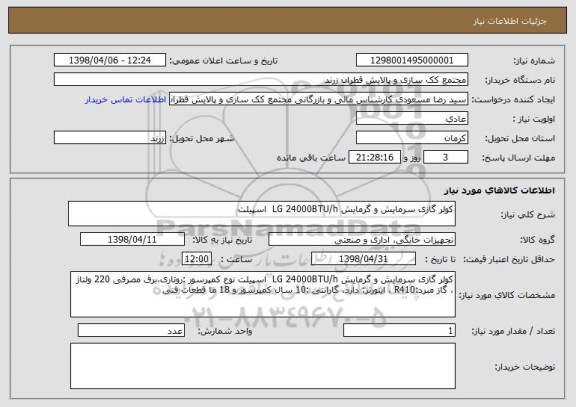Click the remaining time field 21:28:16
576x407 pixels.
374,158
